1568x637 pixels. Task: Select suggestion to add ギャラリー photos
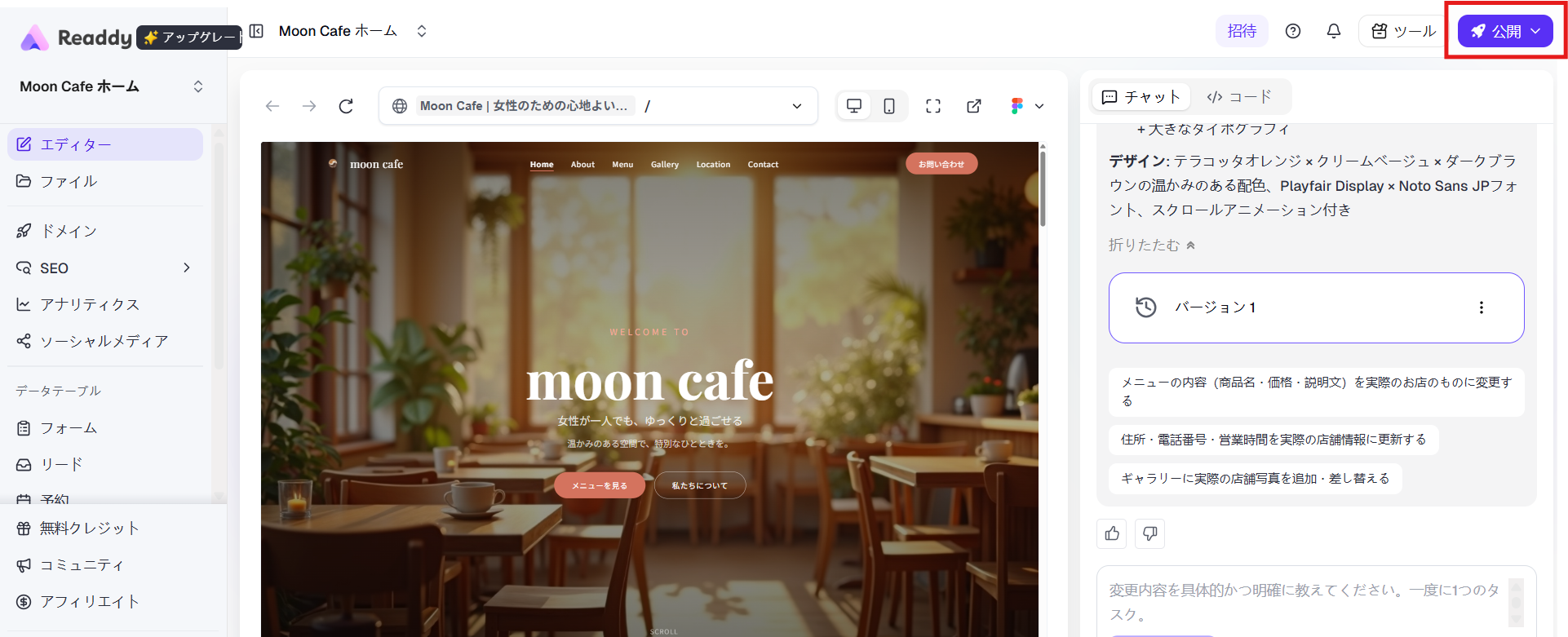(x=1256, y=479)
